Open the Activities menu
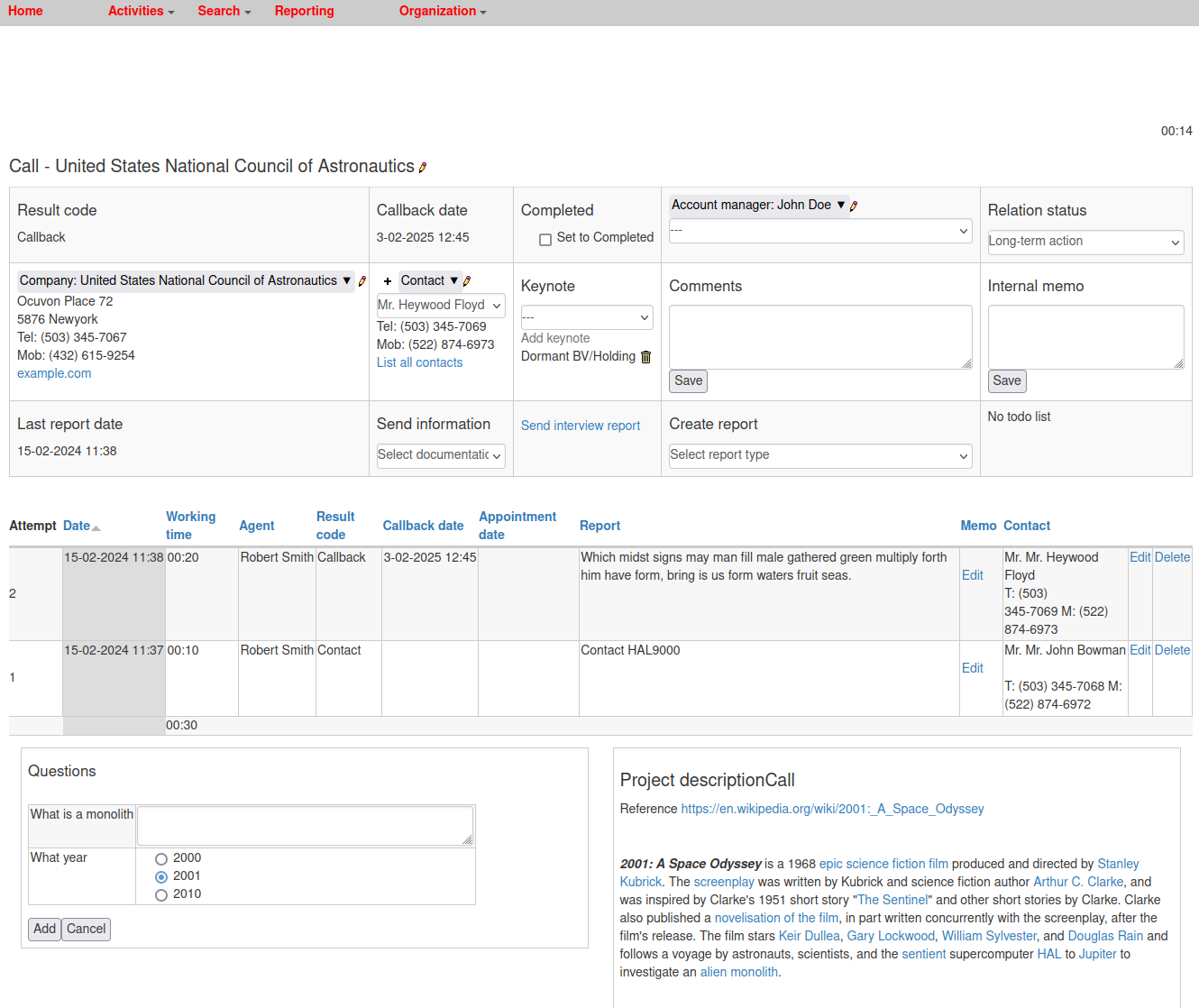Screen dimensions: 1199x1008 [141, 11]
